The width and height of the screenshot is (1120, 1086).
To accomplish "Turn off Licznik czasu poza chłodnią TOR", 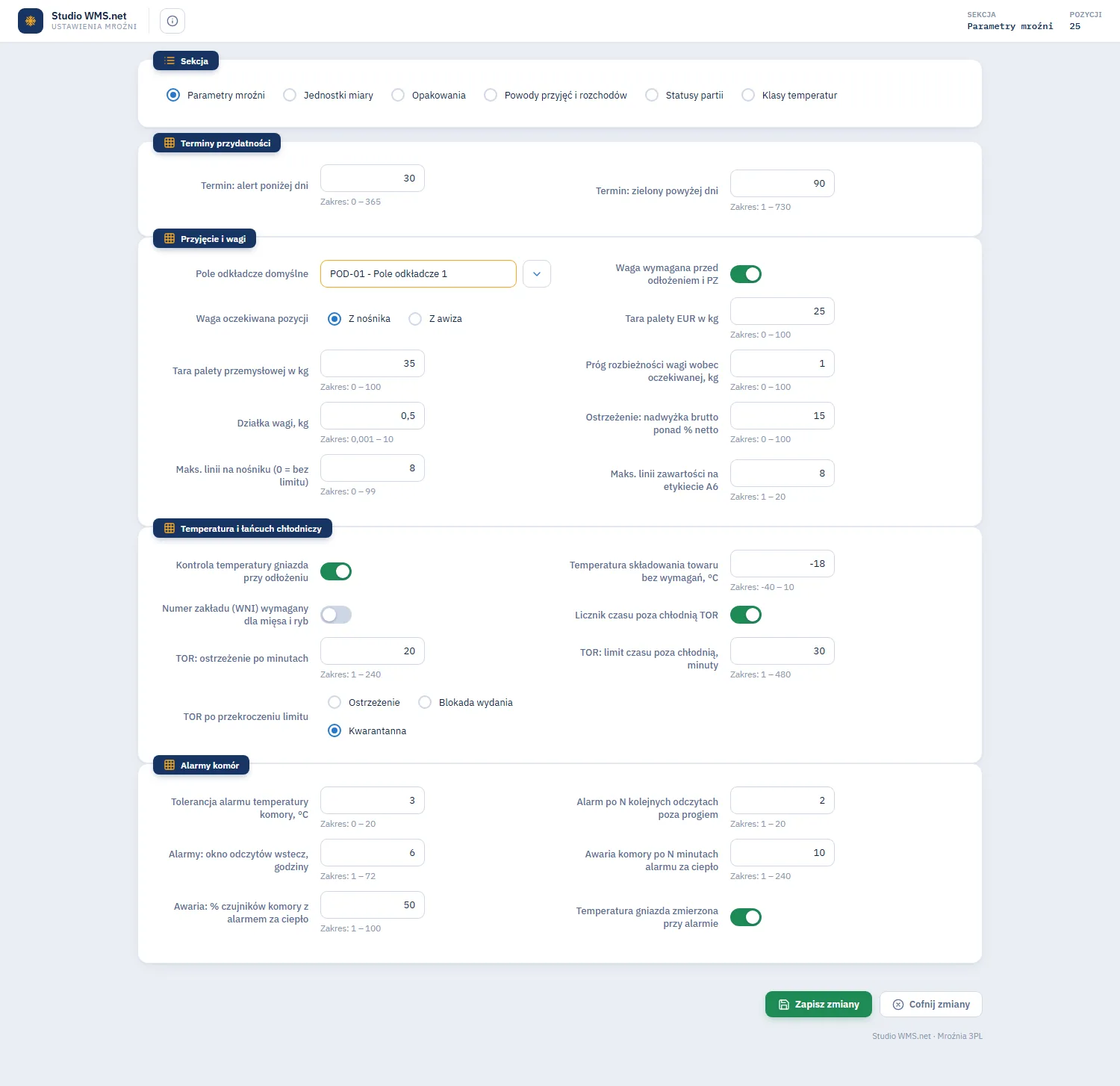I will click(746, 615).
